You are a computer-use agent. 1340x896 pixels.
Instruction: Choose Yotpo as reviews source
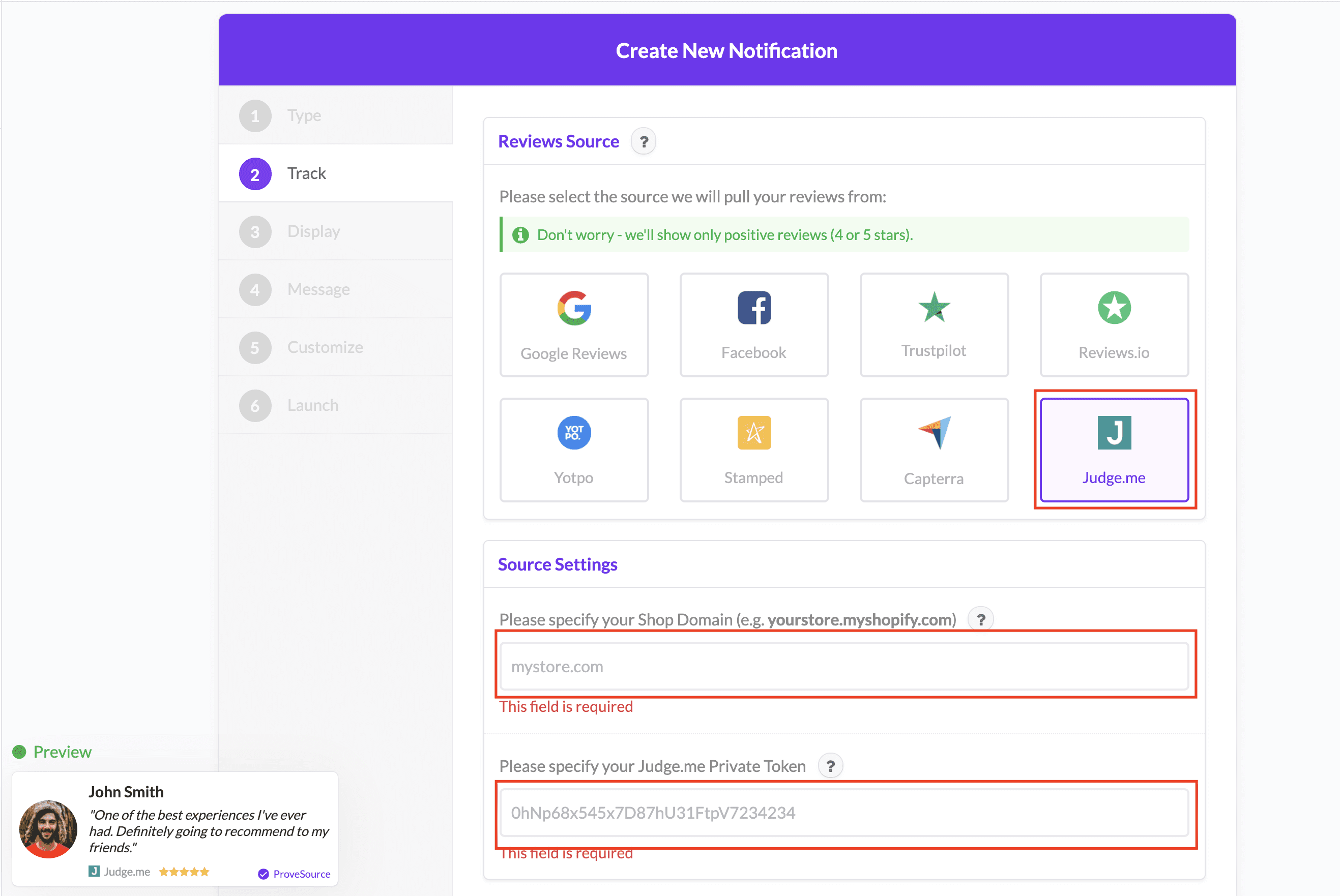coord(574,450)
